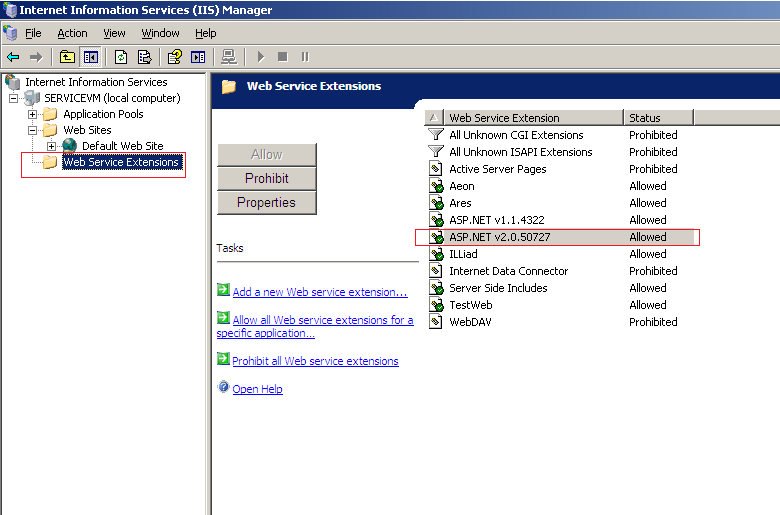Screen dimensions: 780x515
Task: Click the ASP.NET v1.1.4322 extension icon
Action: coord(436,219)
